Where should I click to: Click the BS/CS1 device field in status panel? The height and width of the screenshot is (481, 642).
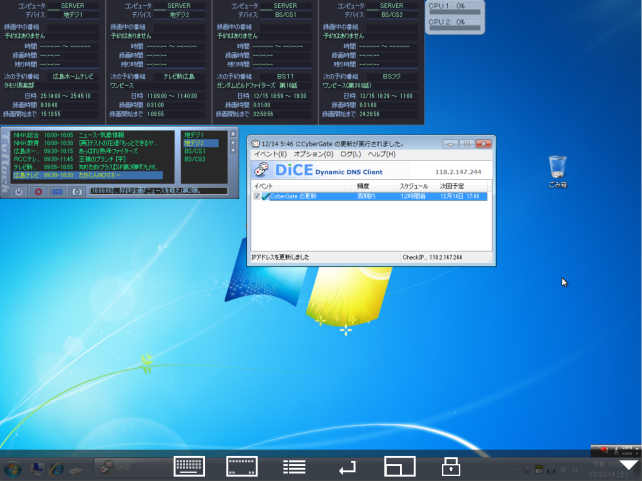[286, 15]
